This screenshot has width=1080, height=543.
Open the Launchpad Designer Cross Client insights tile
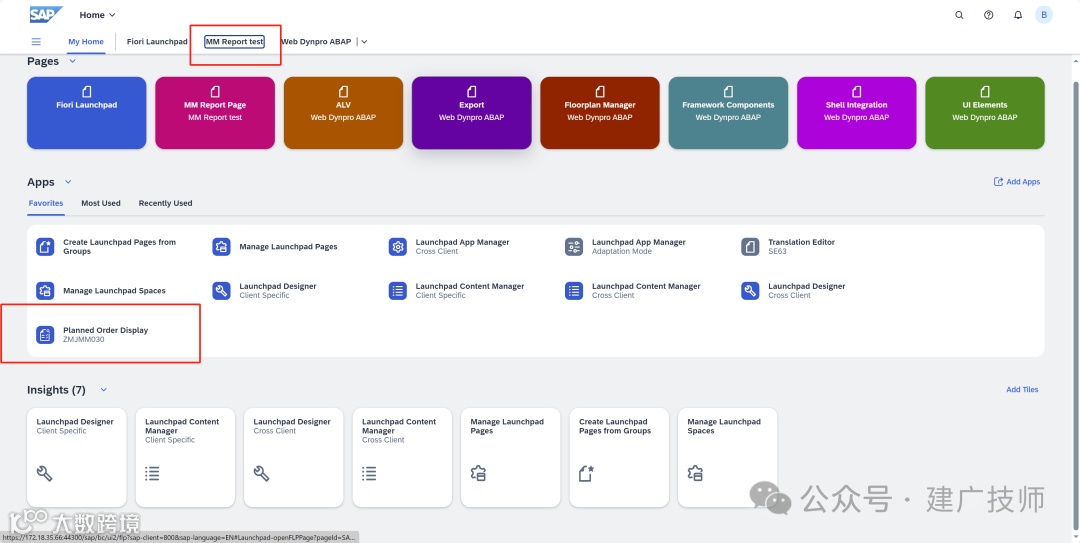[293, 458]
